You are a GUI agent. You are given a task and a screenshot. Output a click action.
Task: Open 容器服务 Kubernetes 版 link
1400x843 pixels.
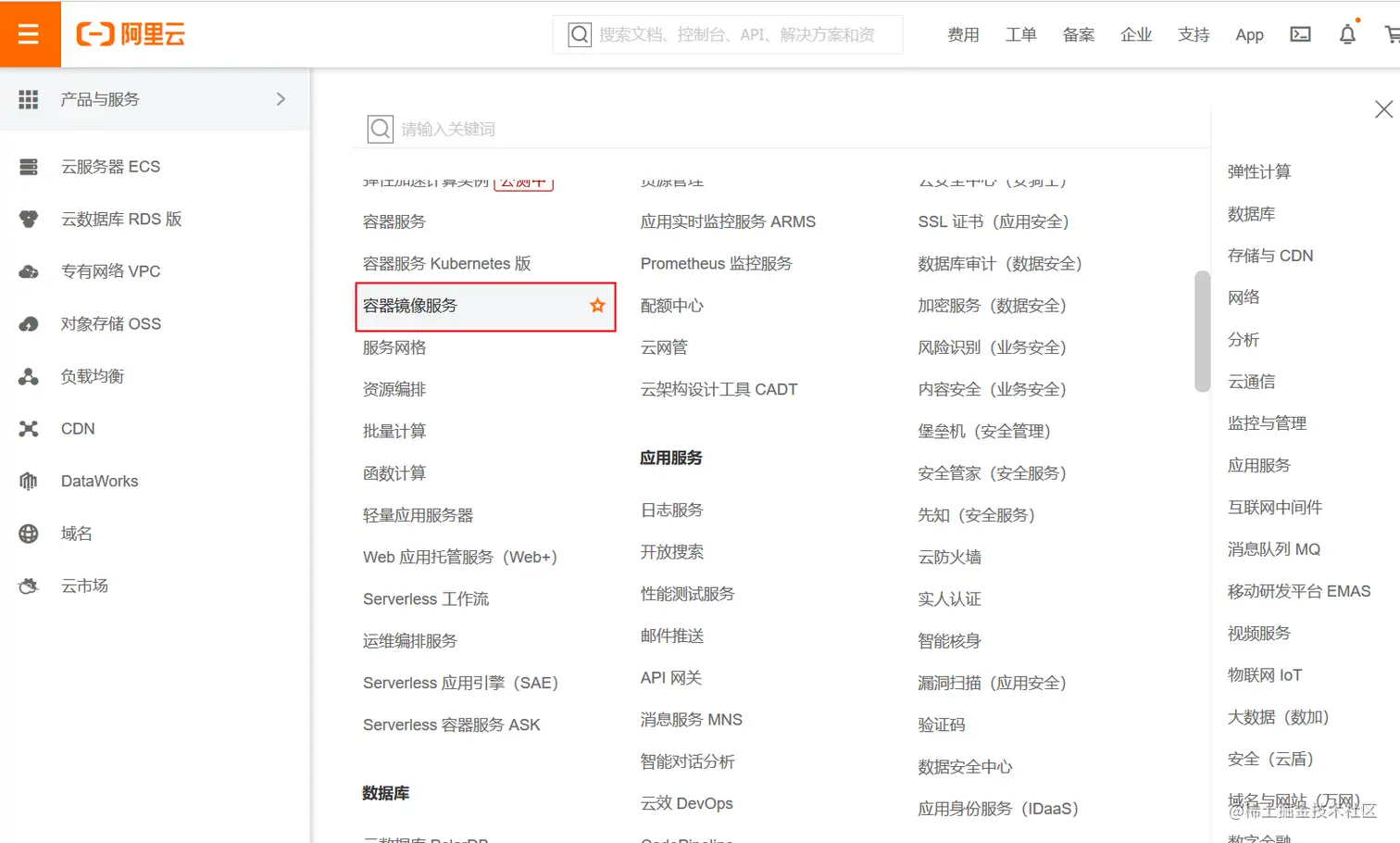point(447,264)
